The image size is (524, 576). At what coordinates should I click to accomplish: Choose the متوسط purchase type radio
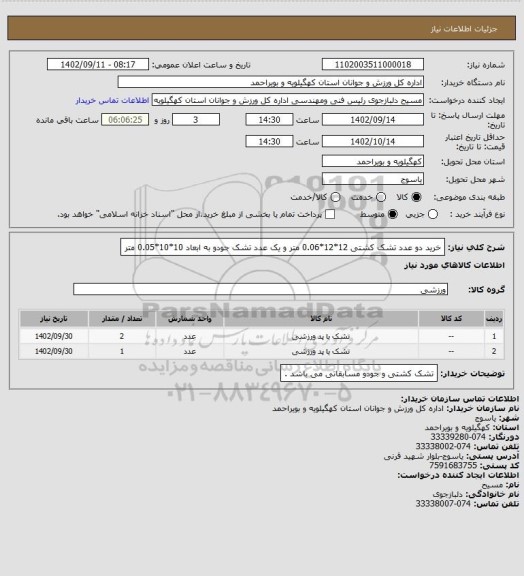coord(393,214)
